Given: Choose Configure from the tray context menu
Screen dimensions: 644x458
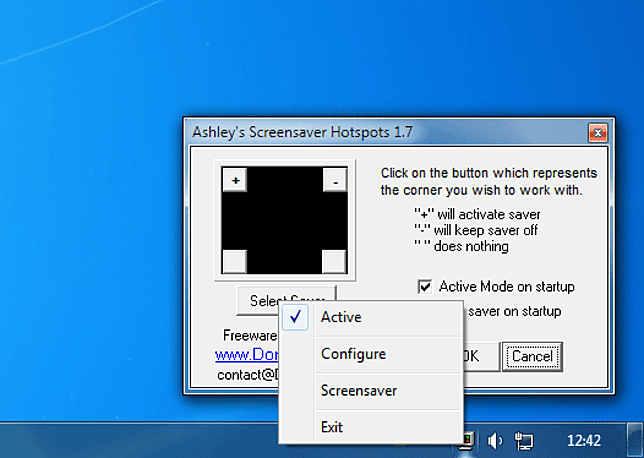Looking at the screenshot, I should click(353, 354).
